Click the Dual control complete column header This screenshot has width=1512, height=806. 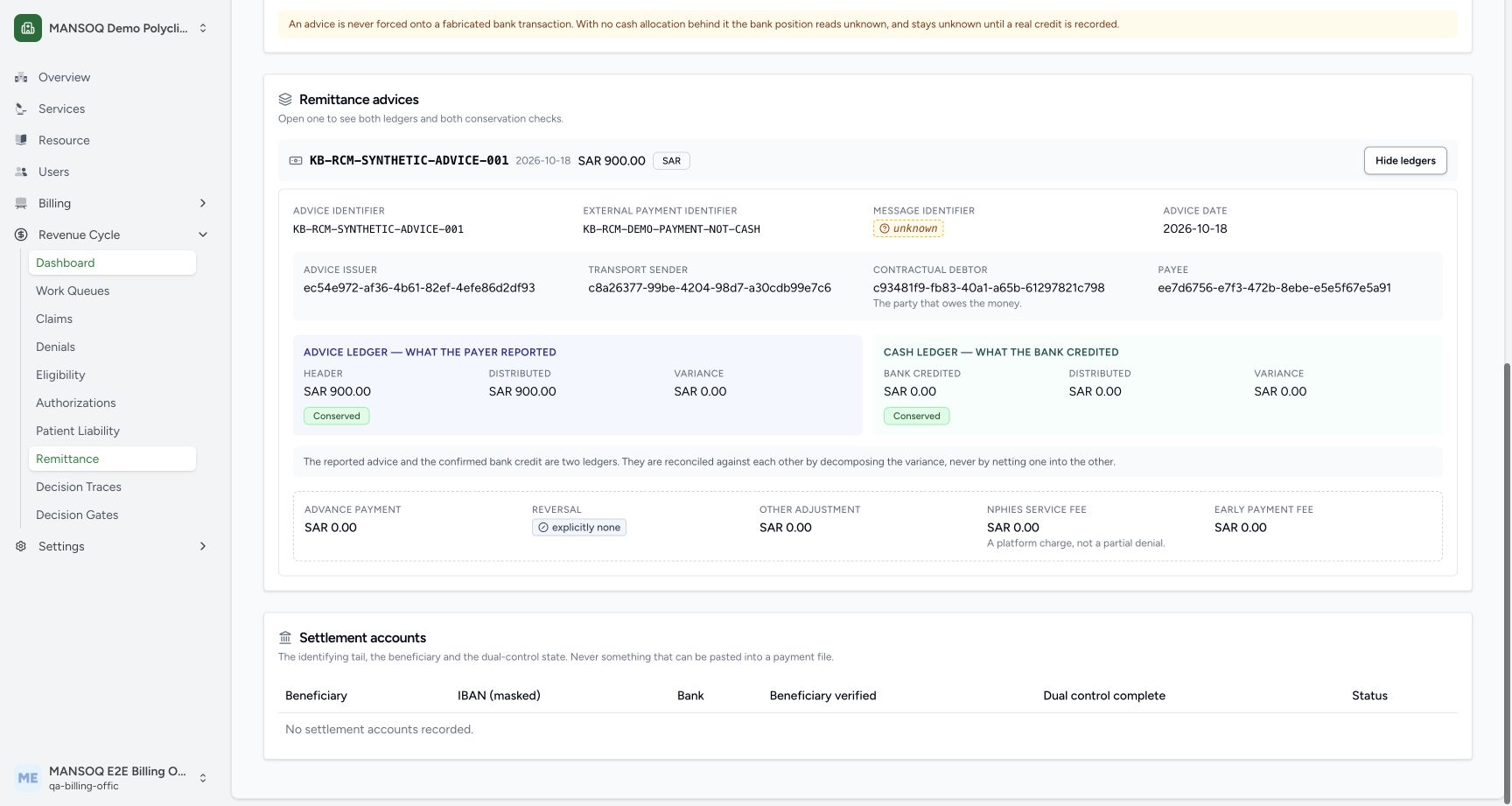pyautogui.click(x=1104, y=696)
